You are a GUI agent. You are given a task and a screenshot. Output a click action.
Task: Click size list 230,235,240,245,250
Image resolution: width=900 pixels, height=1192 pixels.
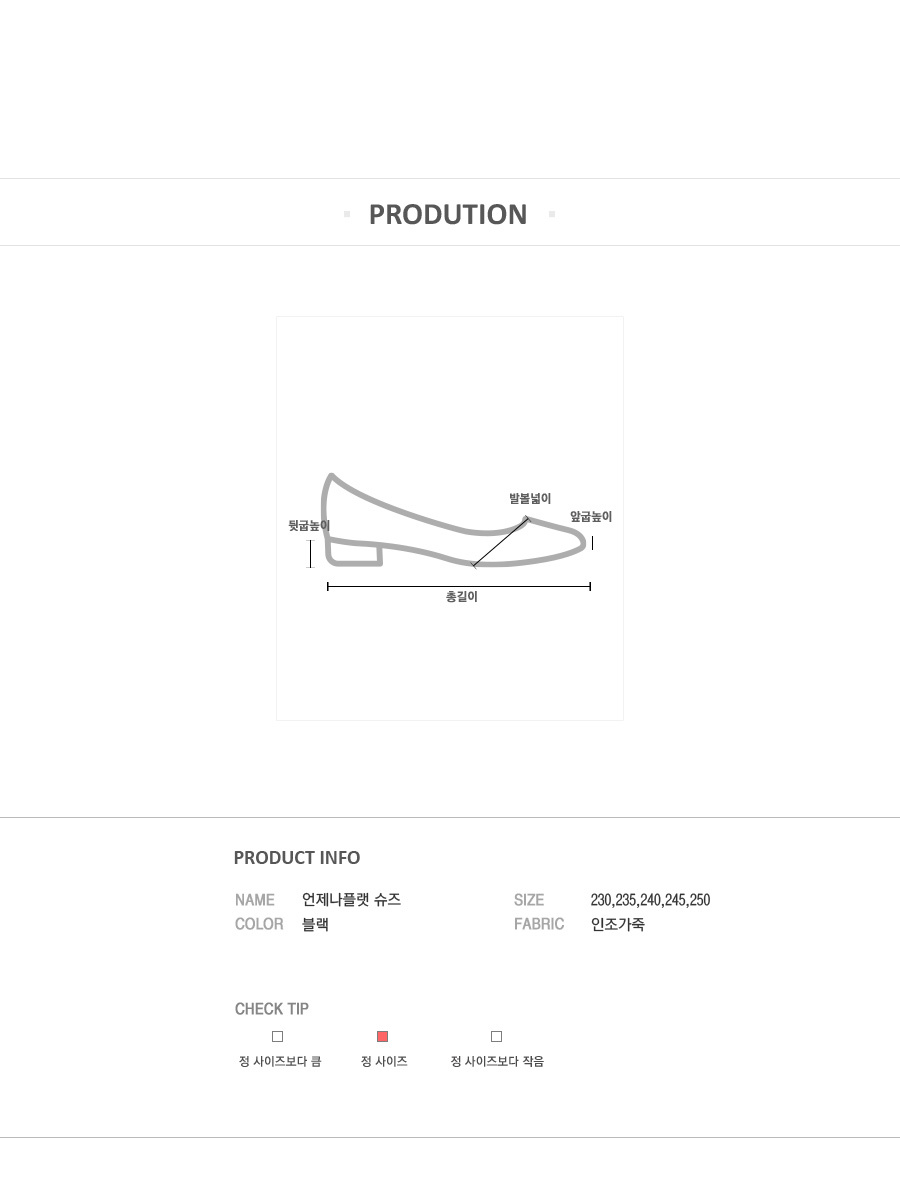click(x=650, y=900)
